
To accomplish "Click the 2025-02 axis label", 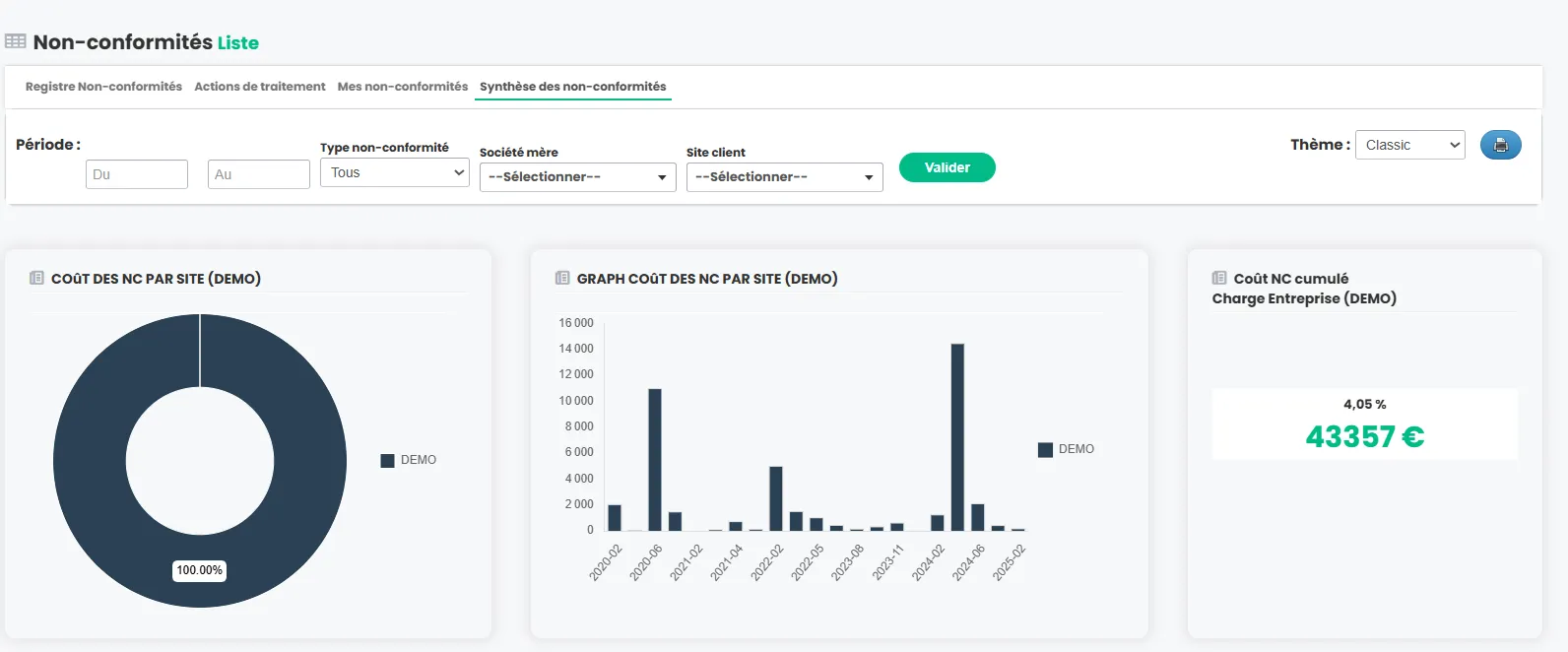I will pyautogui.click(x=1010, y=562).
